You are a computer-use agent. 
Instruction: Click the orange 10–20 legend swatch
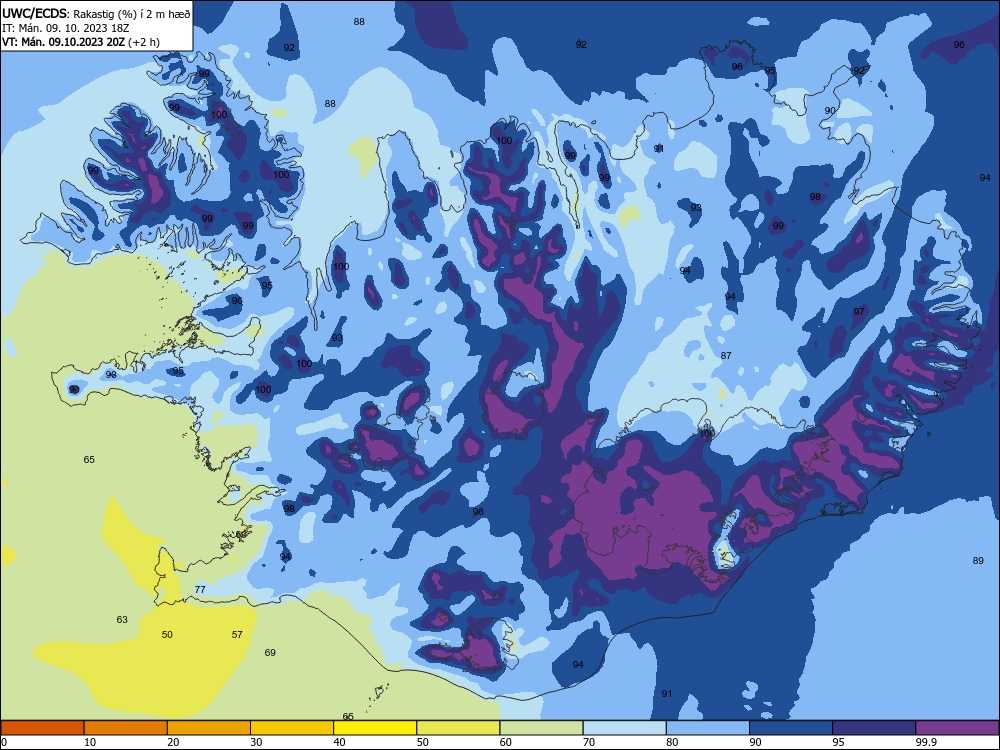click(126, 728)
